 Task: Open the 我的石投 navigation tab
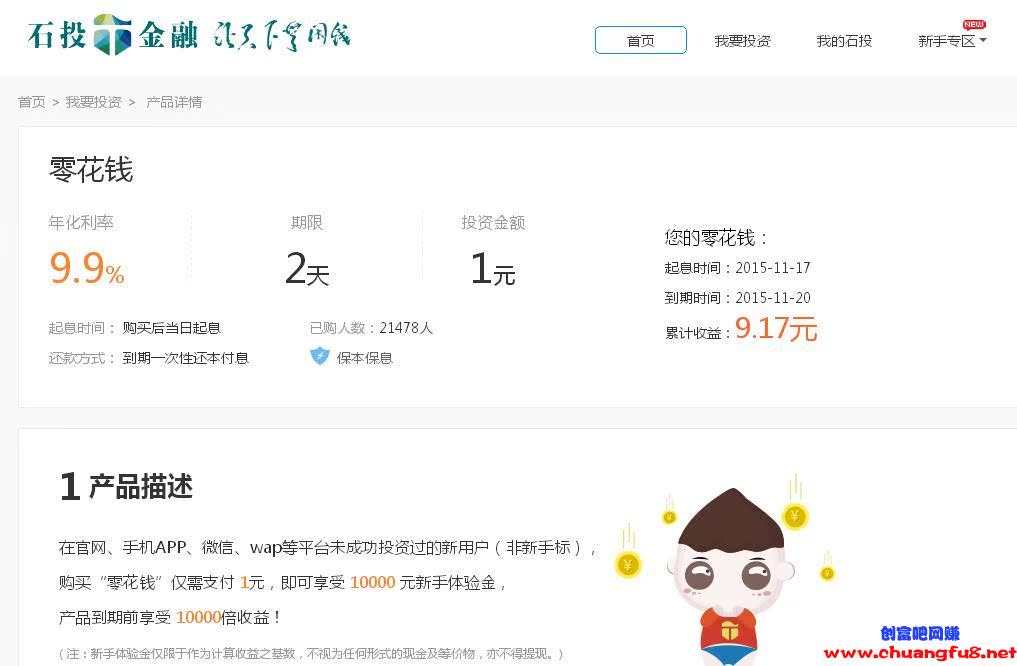(844, 41)
